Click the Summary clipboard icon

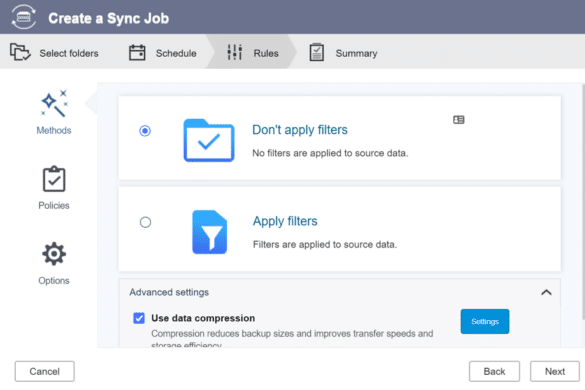click(317, 52)
